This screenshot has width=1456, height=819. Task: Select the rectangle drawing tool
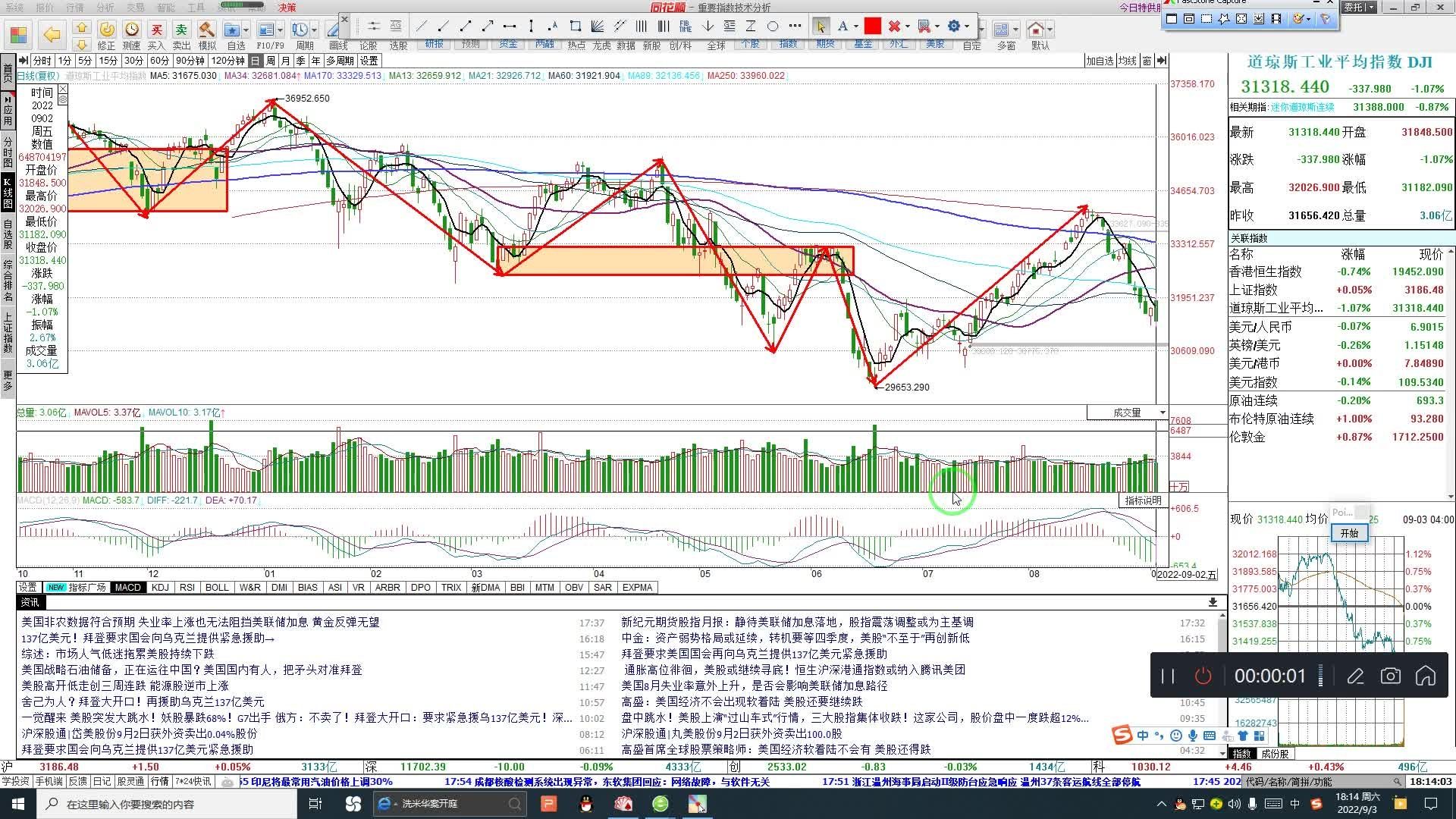[x=576, y=27]
